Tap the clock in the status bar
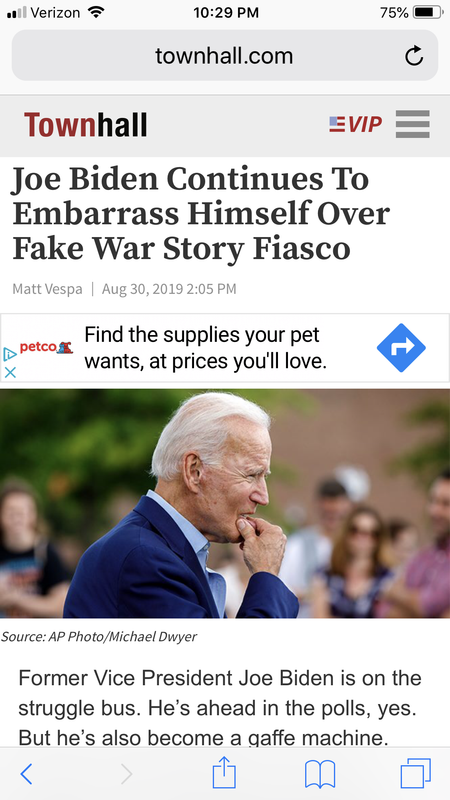450x800 pixels. 226,13
